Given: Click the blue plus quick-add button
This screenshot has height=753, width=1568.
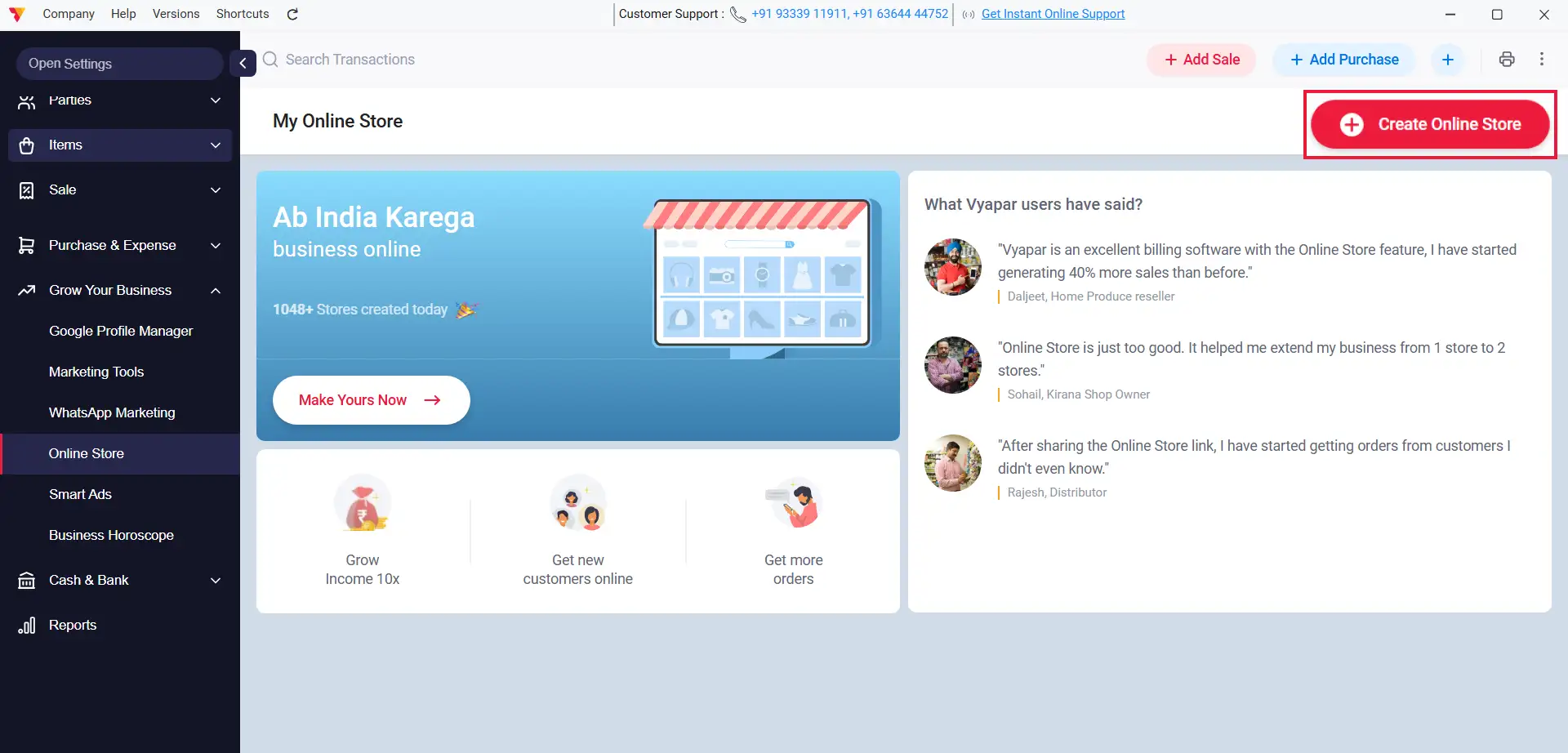Looking at the screenshot, I should [x=1447, y=60].
